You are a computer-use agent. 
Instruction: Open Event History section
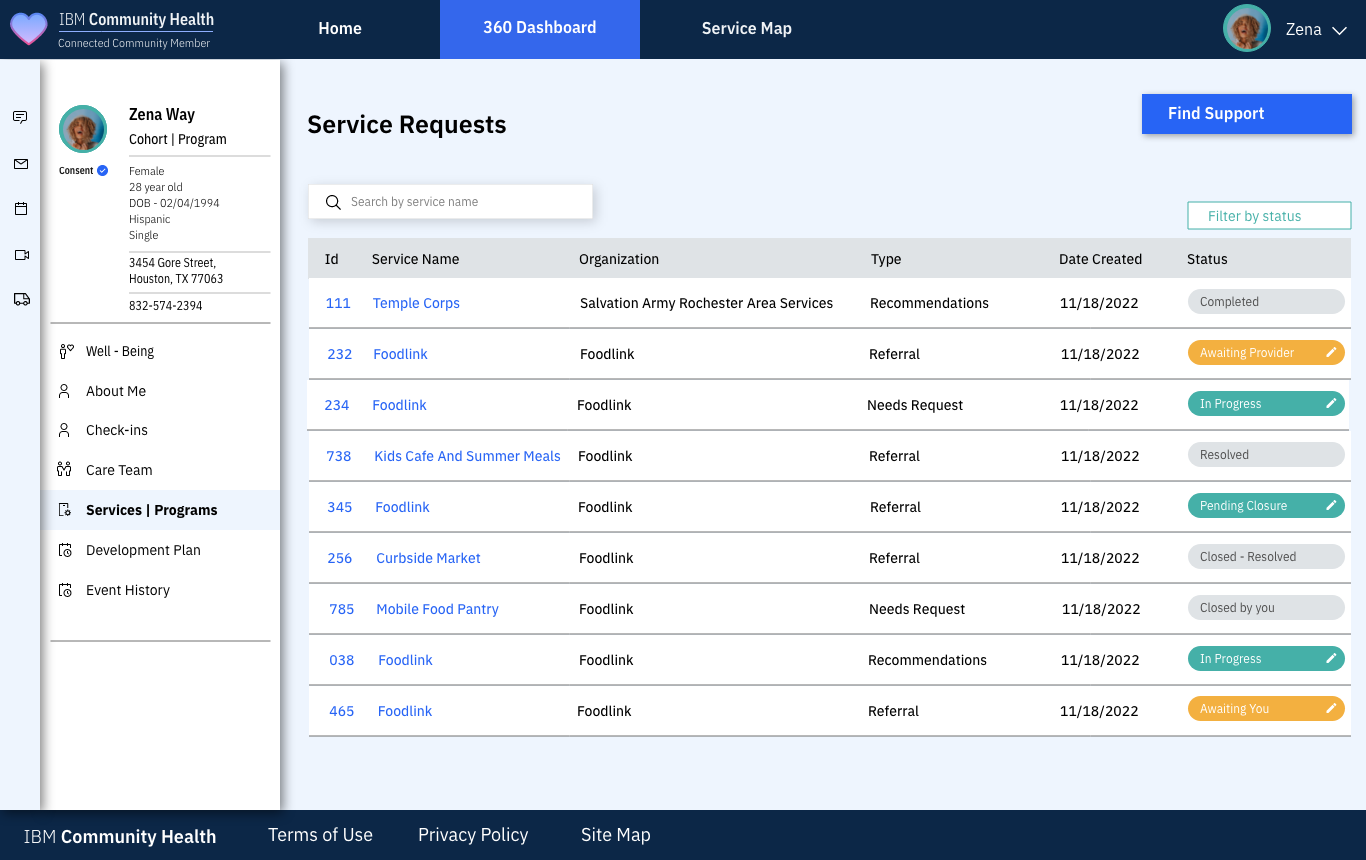pos(128,590)
